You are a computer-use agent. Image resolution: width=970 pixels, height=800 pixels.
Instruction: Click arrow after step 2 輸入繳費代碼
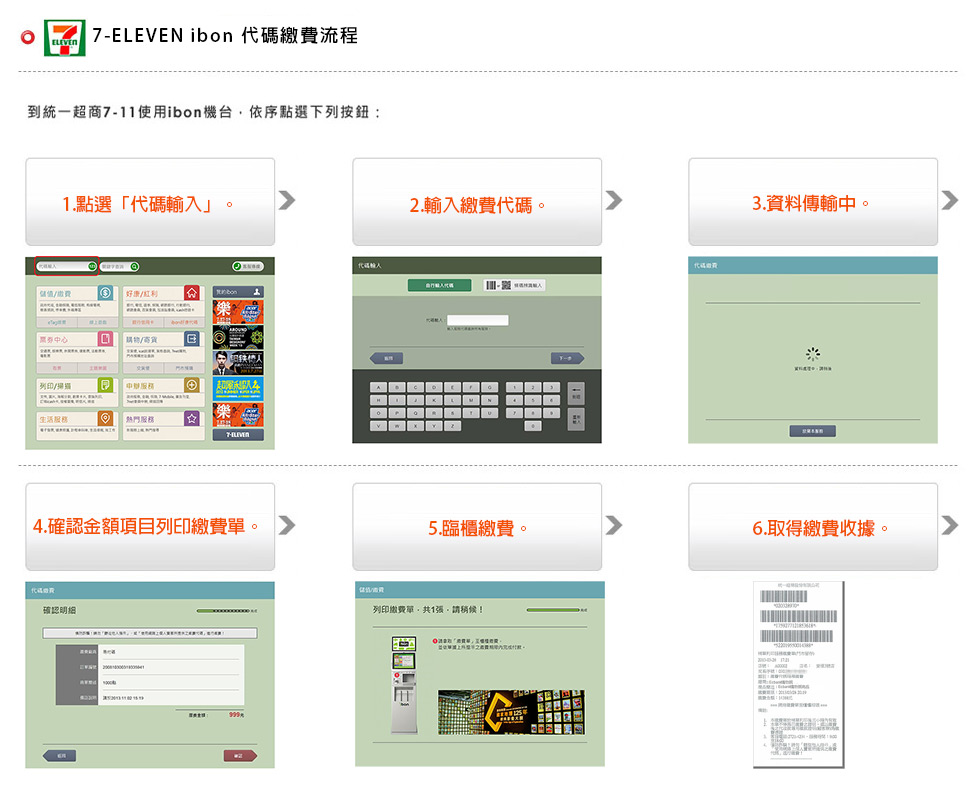pyautogui.click(x=614, y=200)
